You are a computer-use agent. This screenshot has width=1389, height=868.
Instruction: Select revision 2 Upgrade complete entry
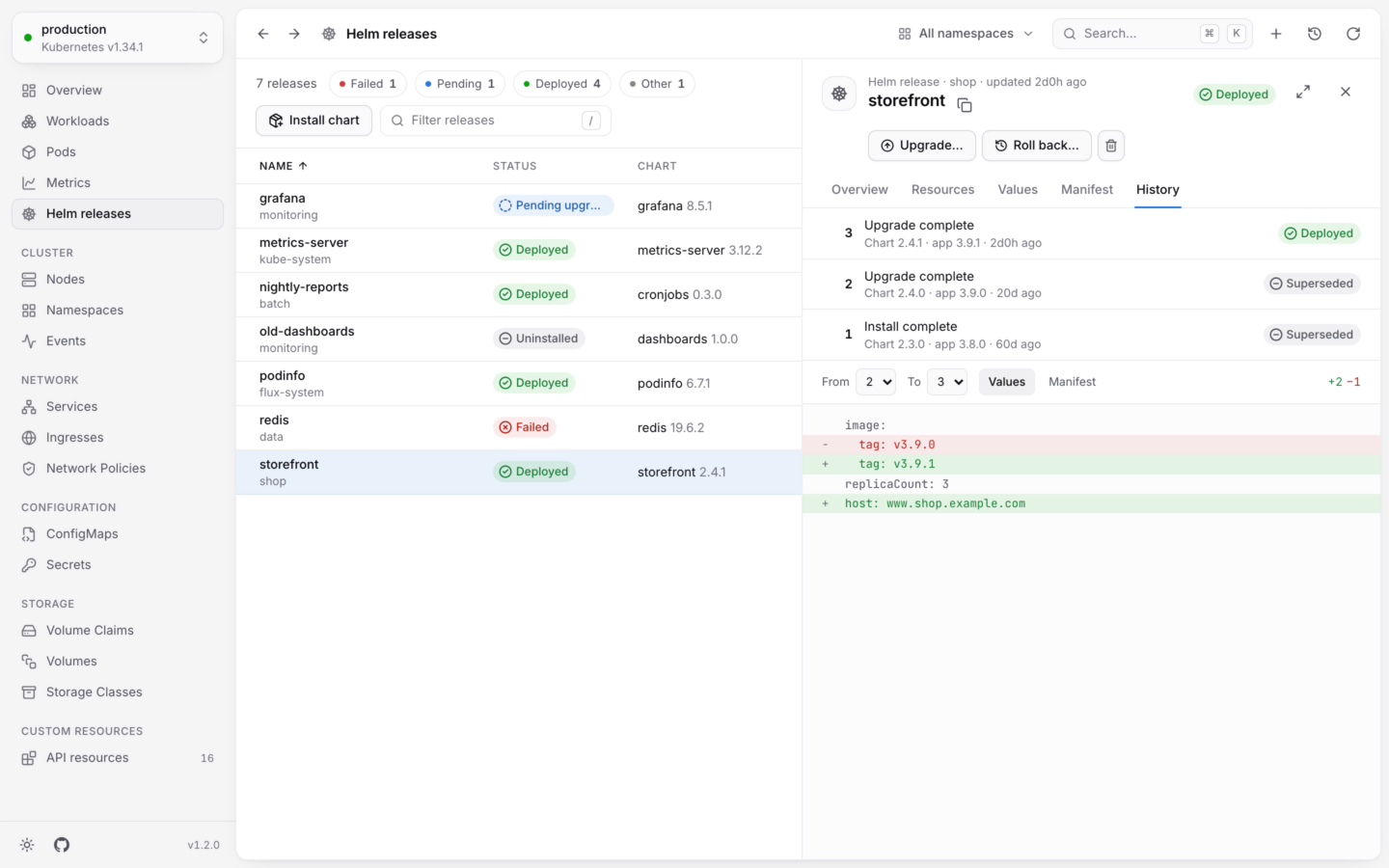point(1091,284)
